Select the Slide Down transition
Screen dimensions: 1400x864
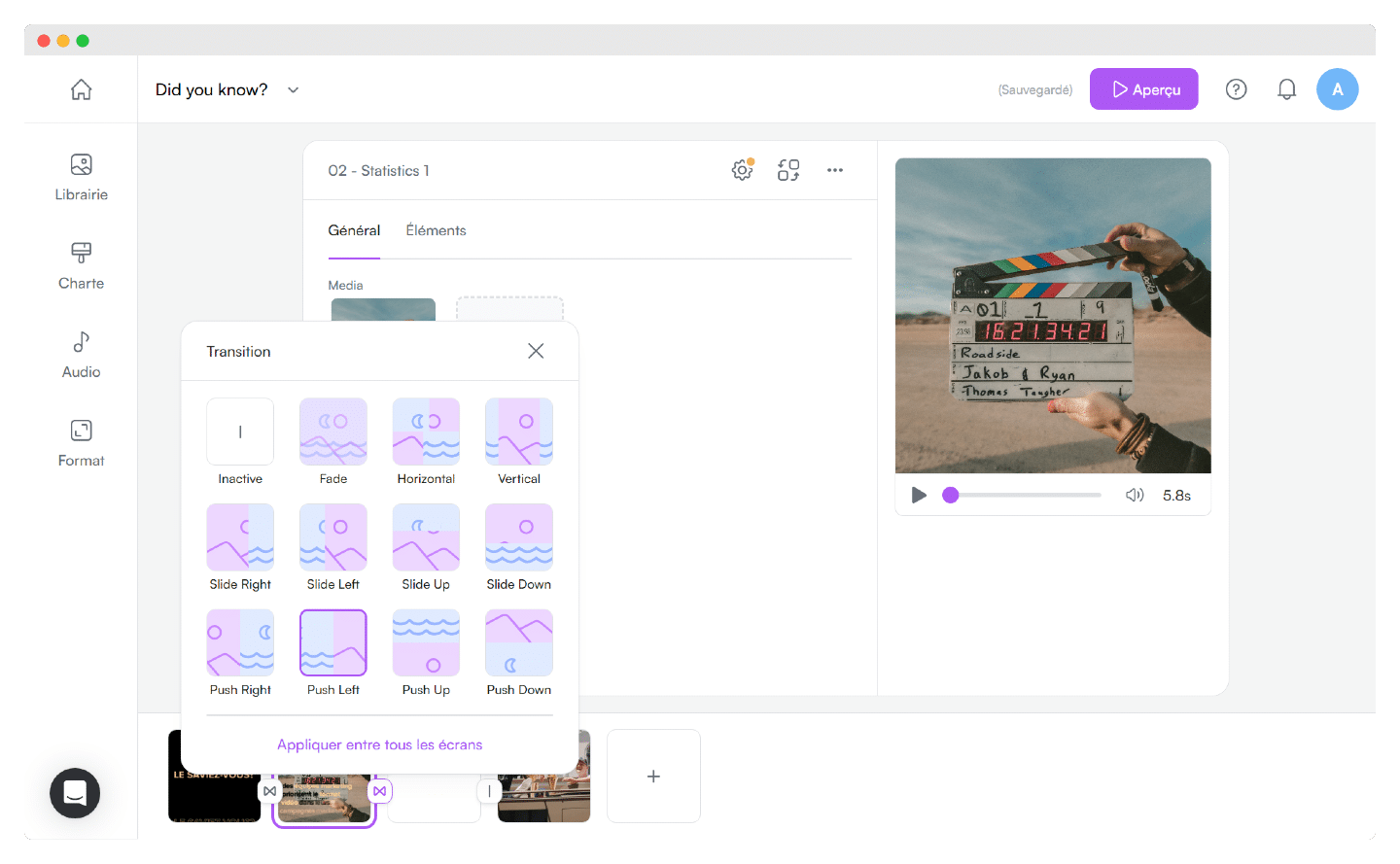(x=519, y=537)
